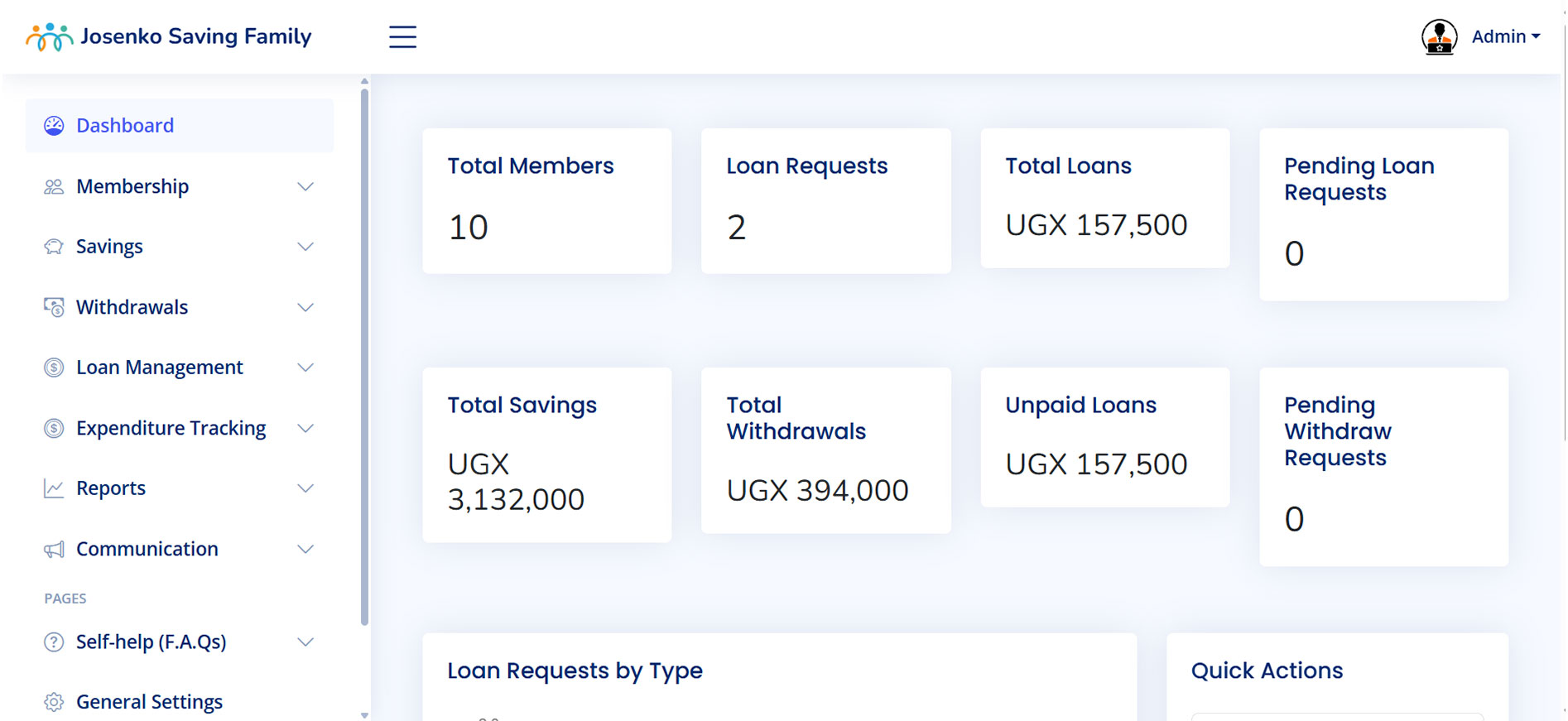
Task: Click the Communication megaphone icon
Action: click(x=54, y=550)
